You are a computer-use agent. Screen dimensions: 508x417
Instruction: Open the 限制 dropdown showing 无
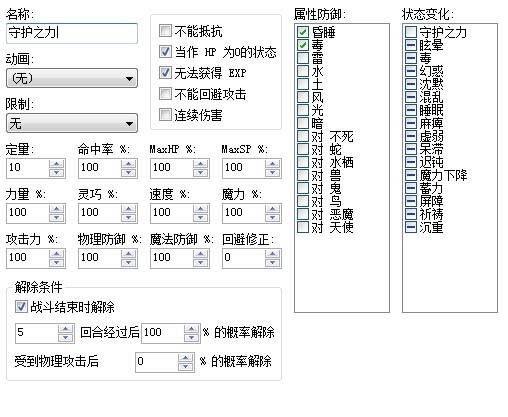[x=72, y=123]
